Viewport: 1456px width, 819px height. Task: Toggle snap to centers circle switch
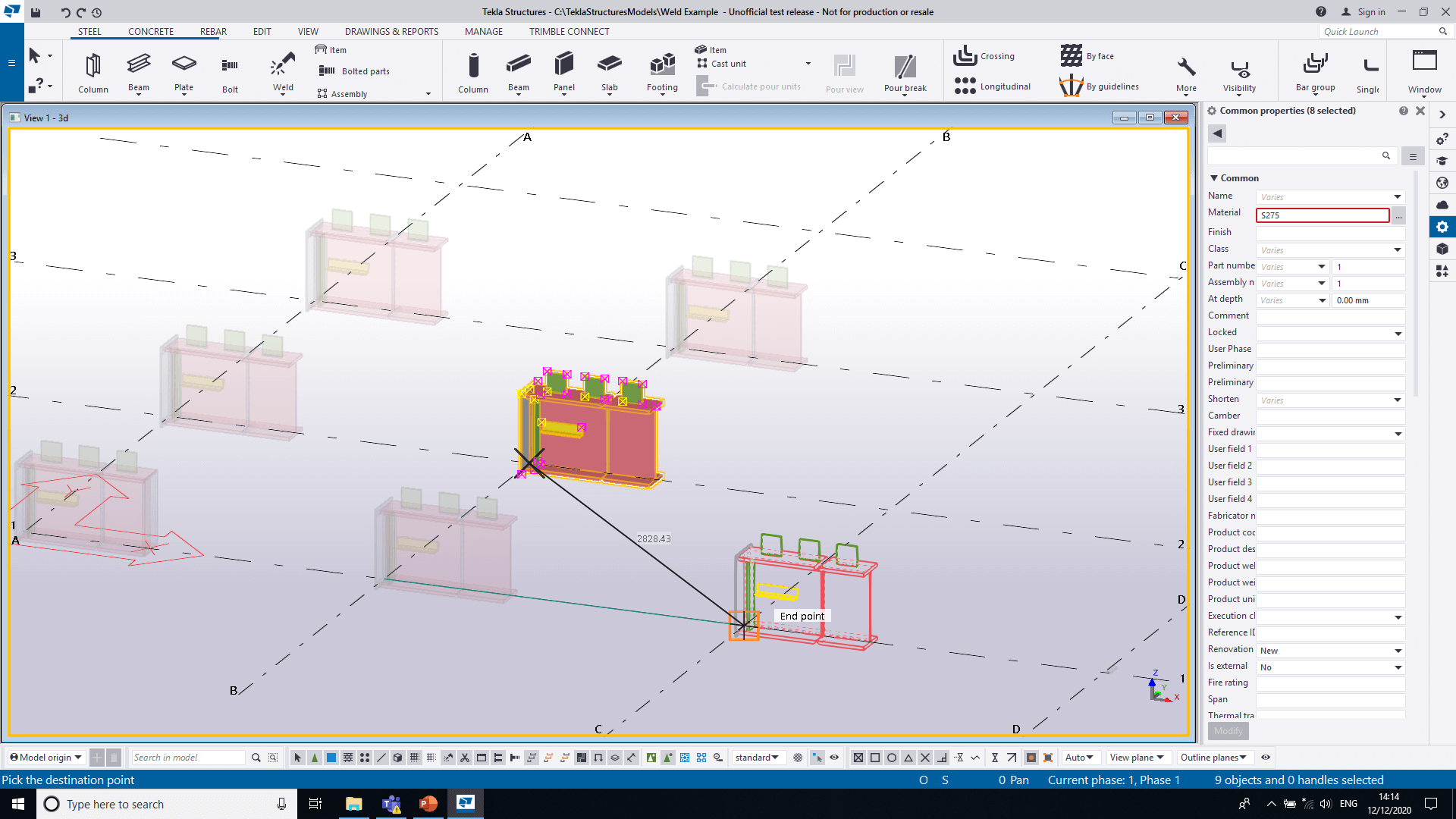pyautogui.click(x=891, y=758)
